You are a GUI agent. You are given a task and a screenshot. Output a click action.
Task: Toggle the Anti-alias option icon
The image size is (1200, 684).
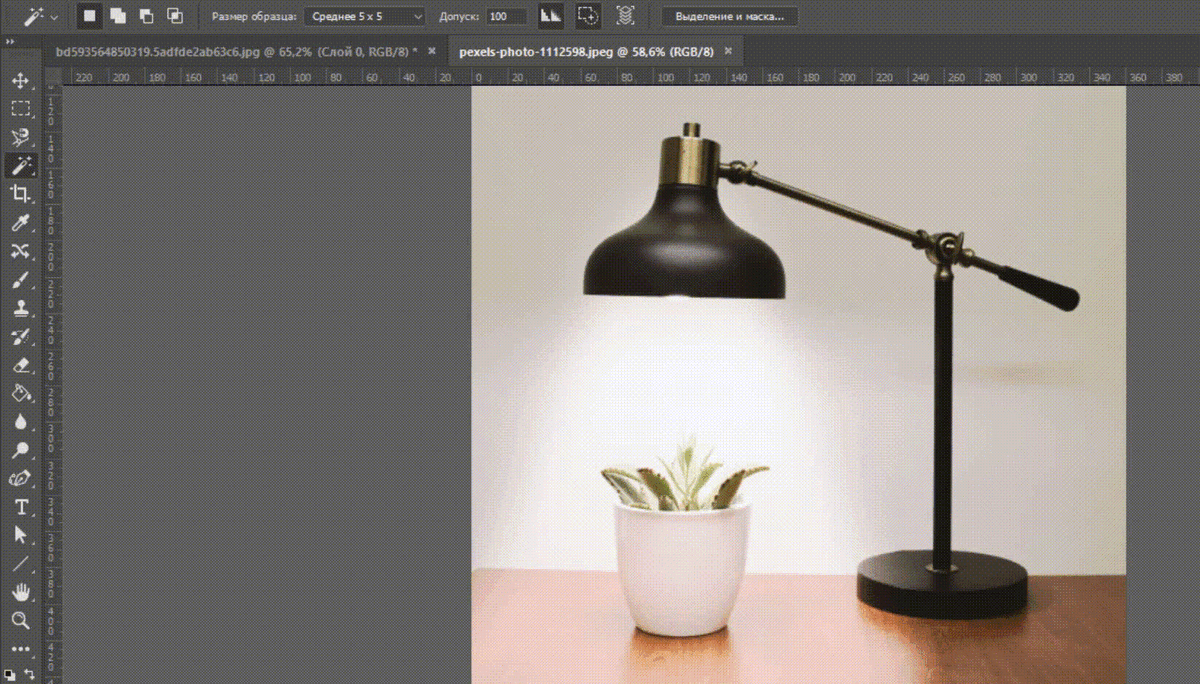pyautogui.click(x=551, y=16)
